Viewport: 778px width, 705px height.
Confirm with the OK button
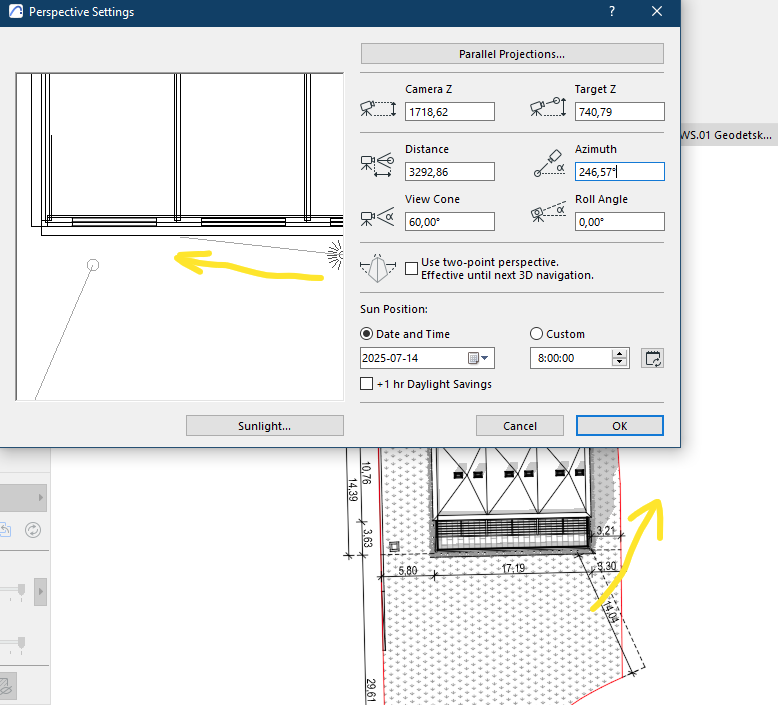coord(619,426)
